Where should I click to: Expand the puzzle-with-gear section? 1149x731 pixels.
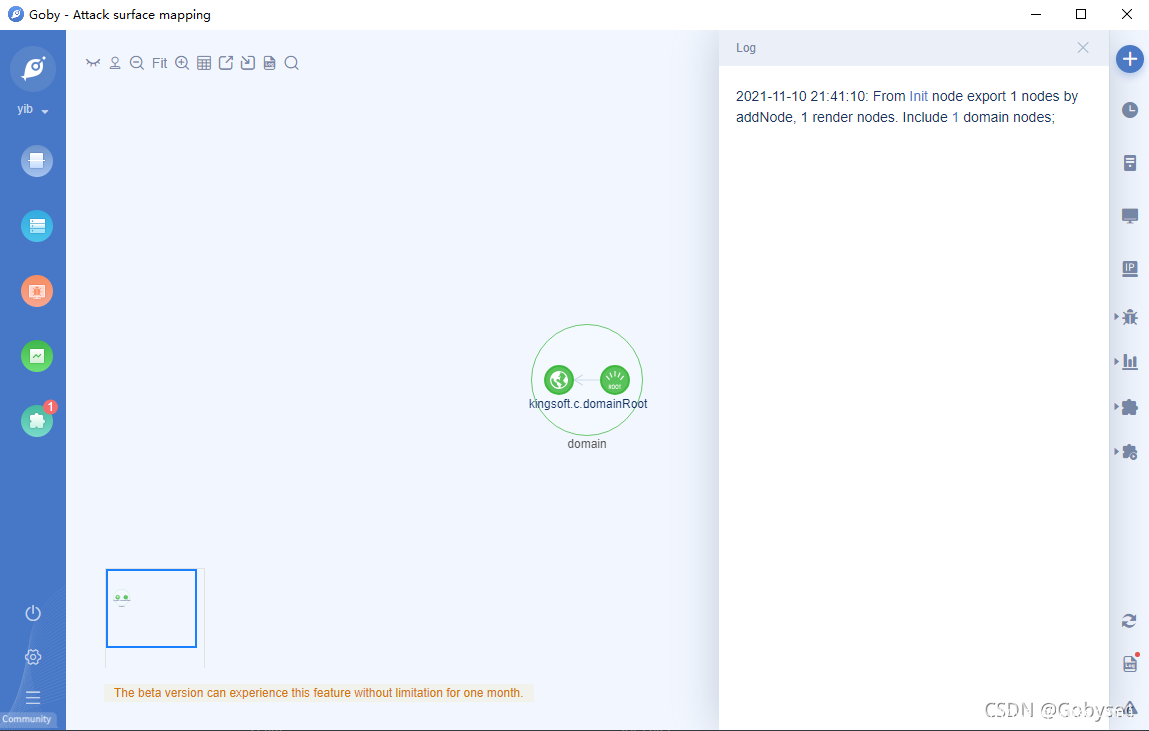1127,452
